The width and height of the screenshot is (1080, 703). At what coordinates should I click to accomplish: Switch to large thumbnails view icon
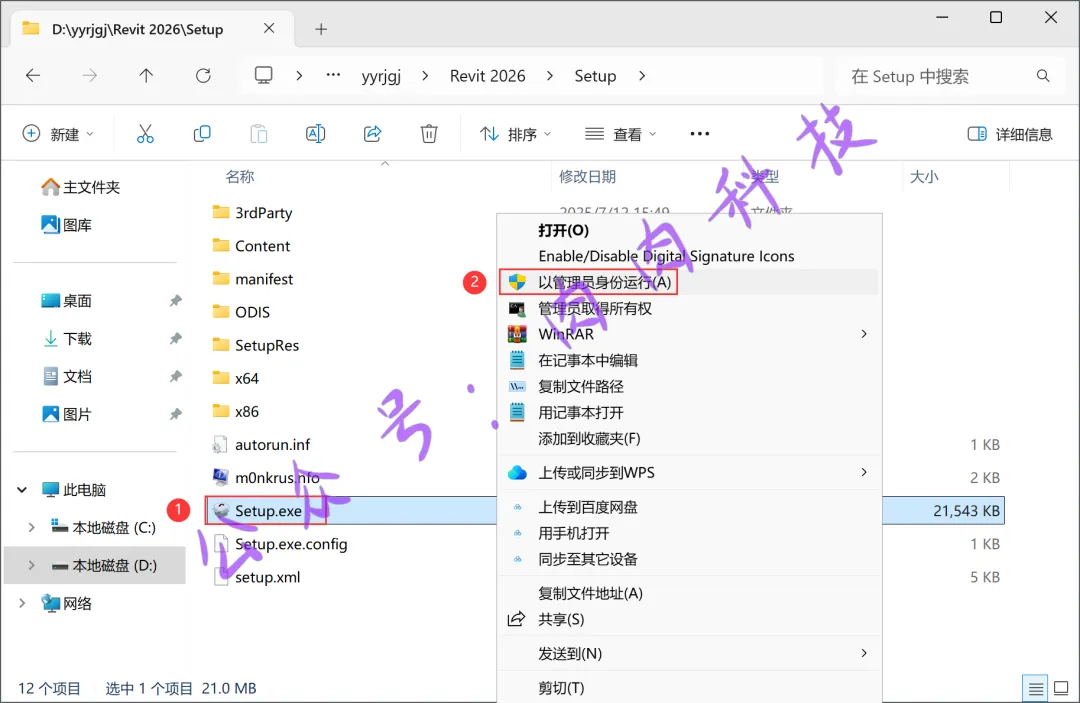pos(1061,688)
